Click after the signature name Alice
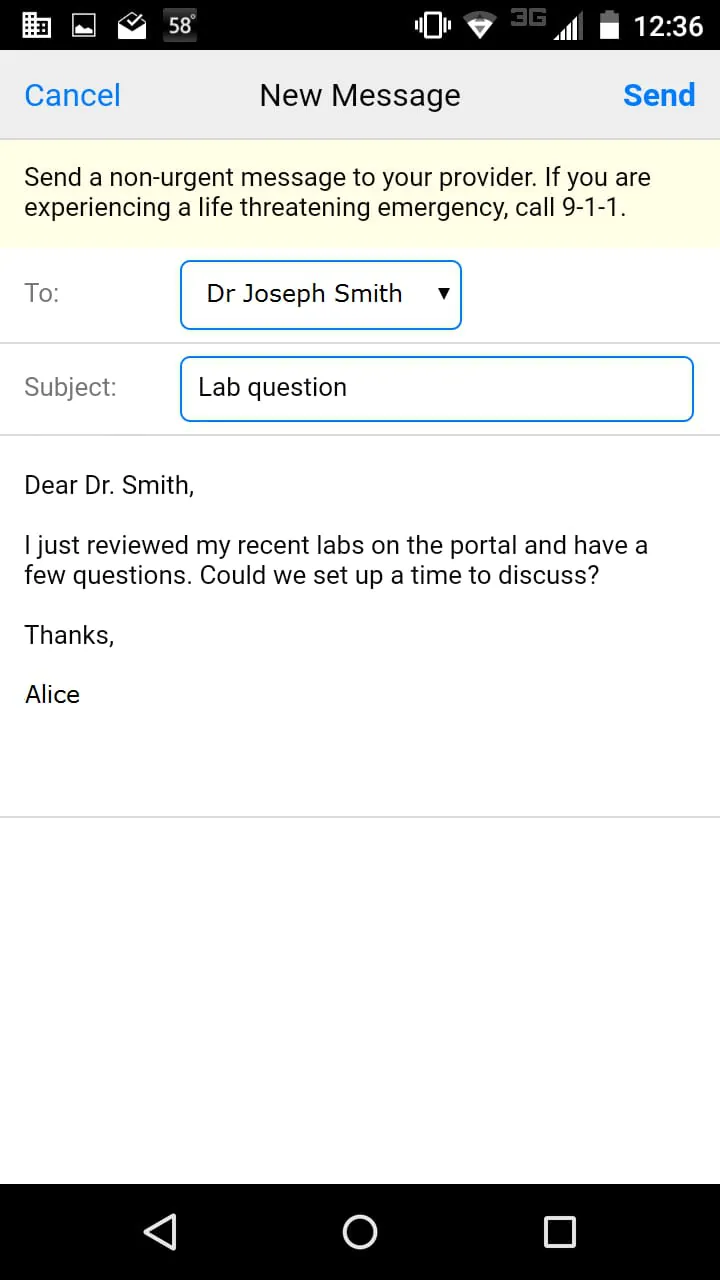Image resolution: width=720 pixels, height=1280 pixels. (x=82, y=695)
